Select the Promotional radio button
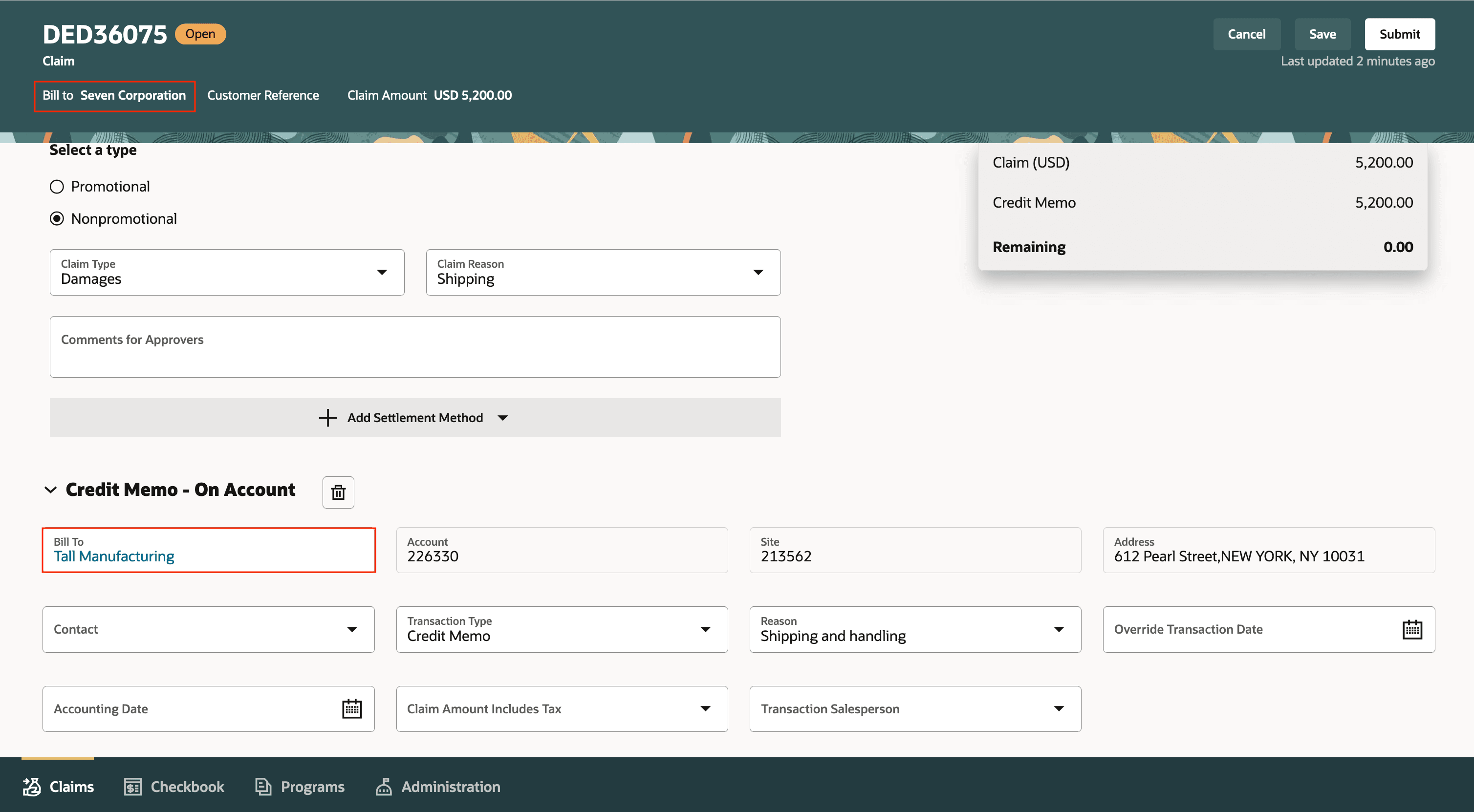Screen dimensions: 1474x812 pyautogui.click(x=57, y=187)
